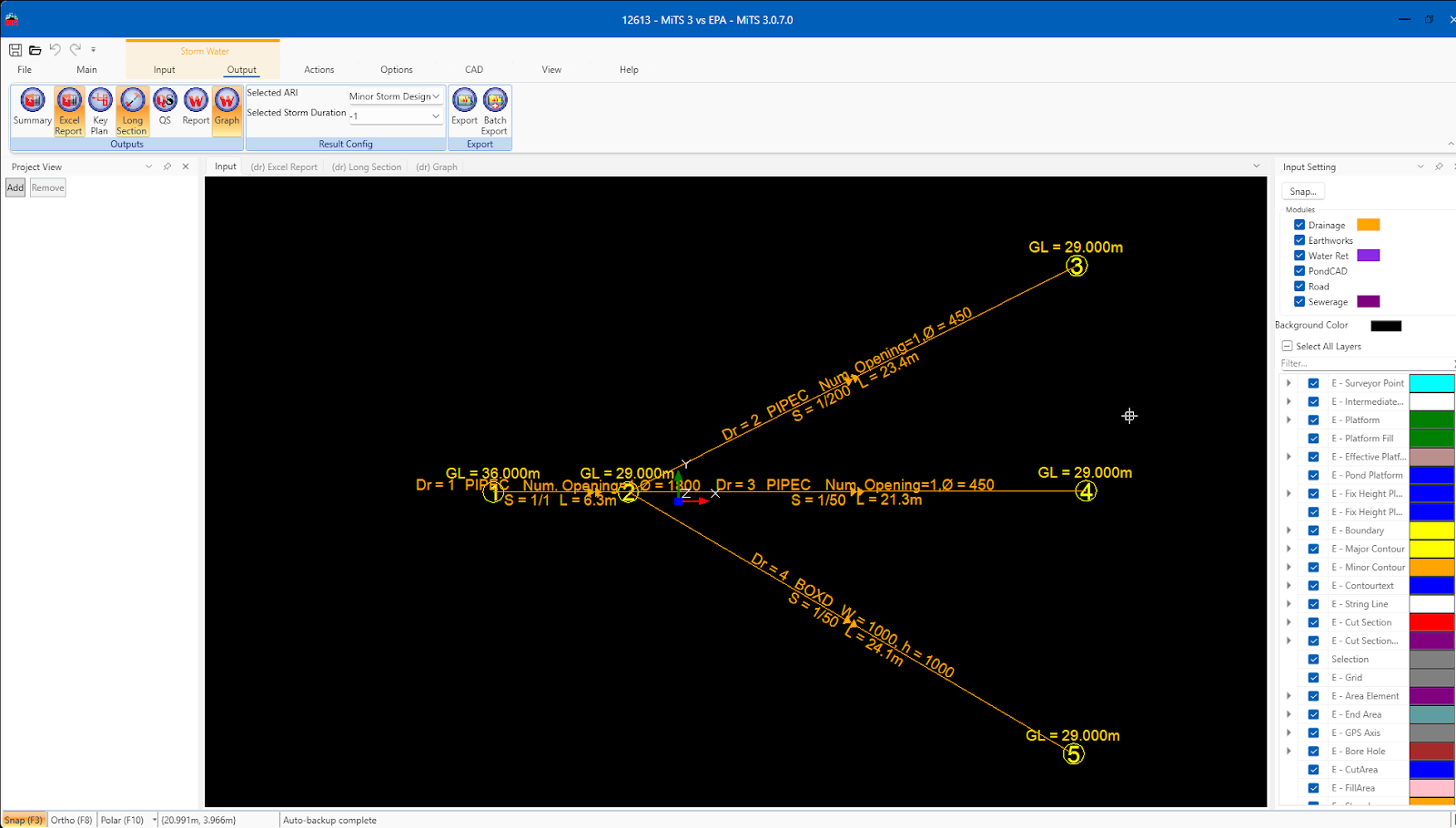1456x828 pixels.
Task: Toggle the Earthworks module checkbox
Action: tap(1299, 240)
